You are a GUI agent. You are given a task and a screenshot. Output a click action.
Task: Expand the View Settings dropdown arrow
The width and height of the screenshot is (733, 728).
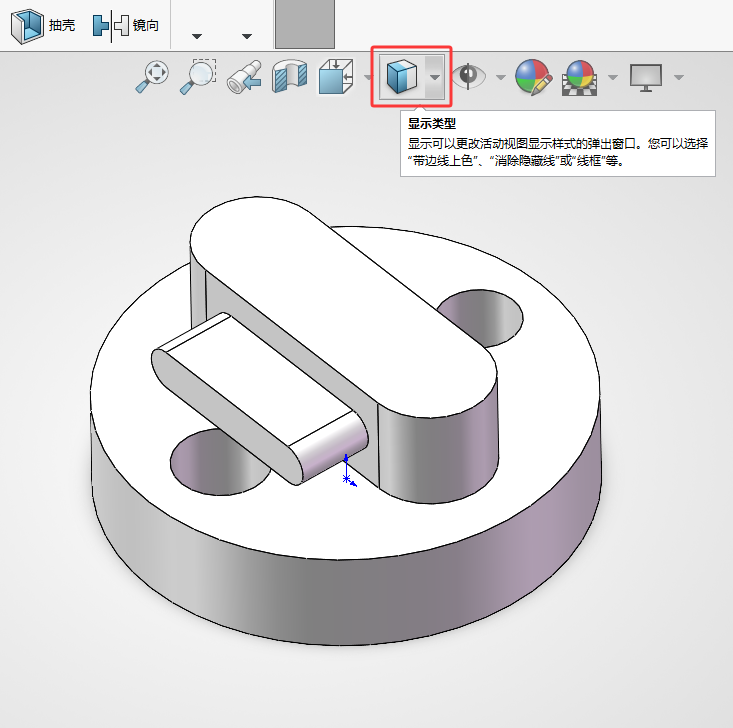679,77
